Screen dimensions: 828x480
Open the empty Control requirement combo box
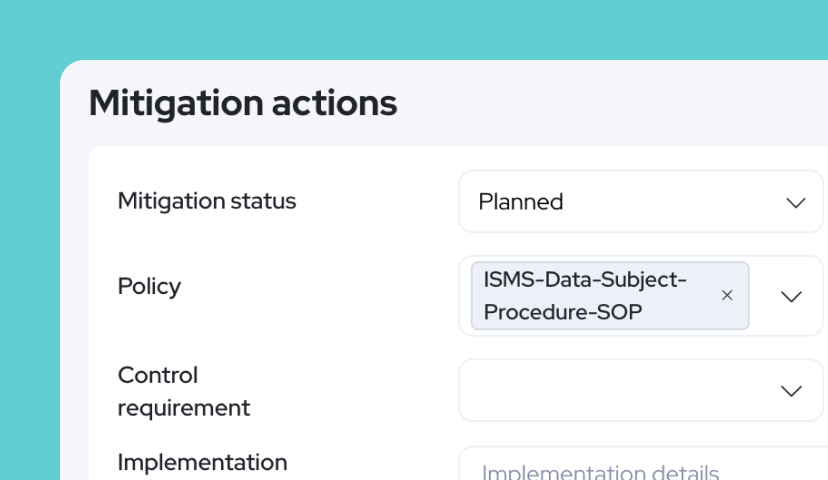620,391
